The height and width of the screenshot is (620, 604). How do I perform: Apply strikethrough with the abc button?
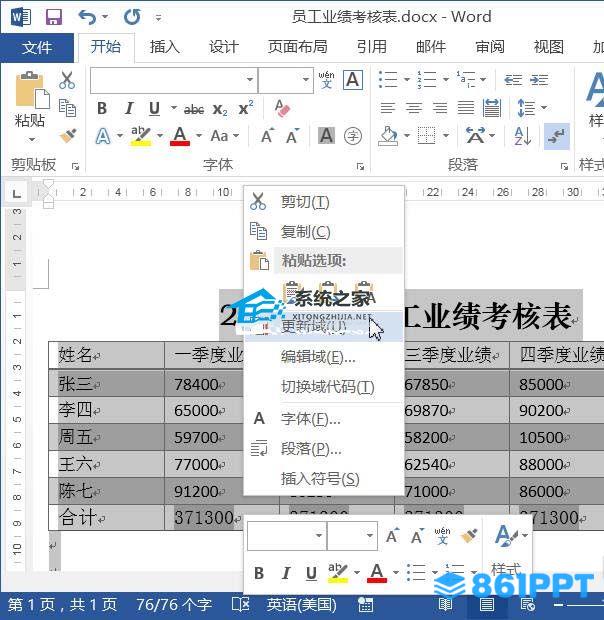pyautogui.click(x=194, y=109)
